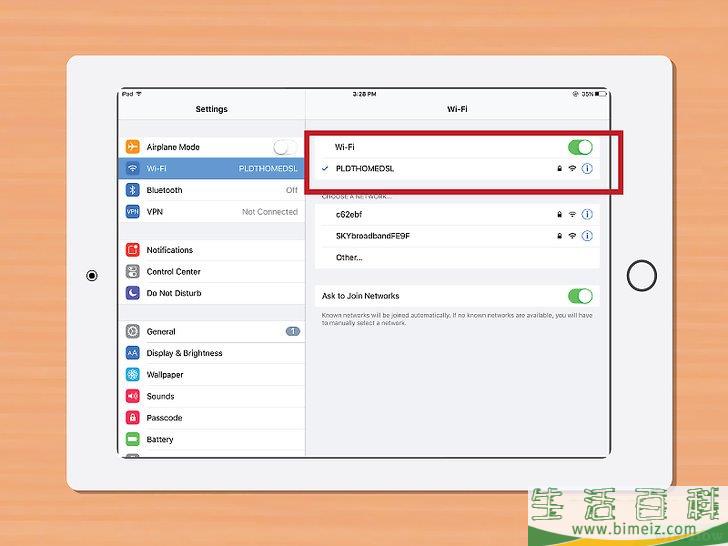Tap the VPN icon in sidebar
728x546 pixels.
tap(132, 211)
